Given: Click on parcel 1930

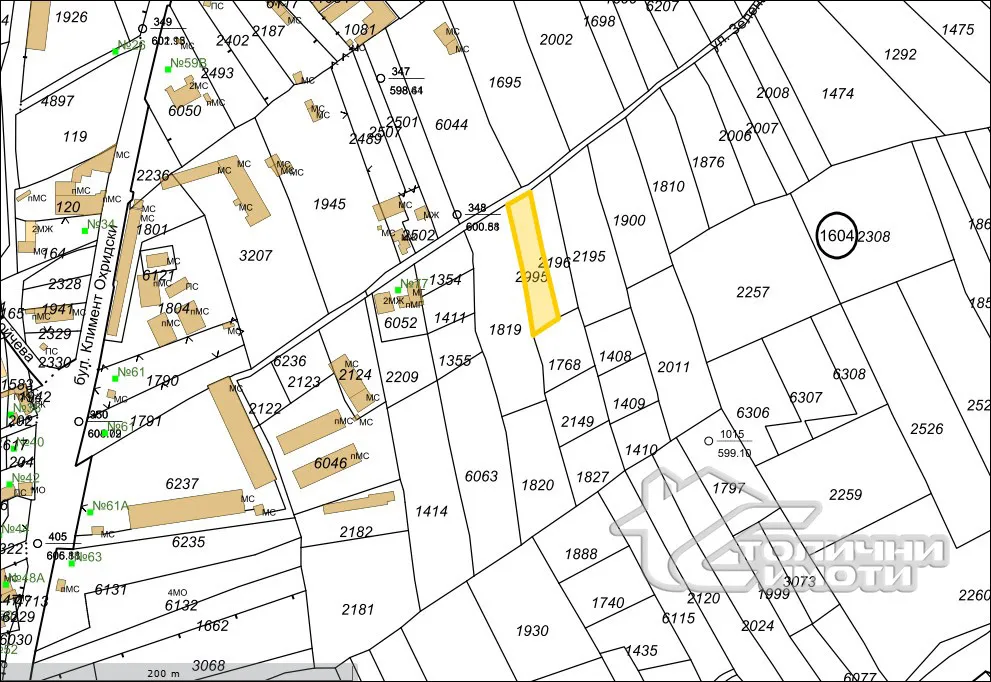Looking at the screenshot, I should (x=532, y=630).
